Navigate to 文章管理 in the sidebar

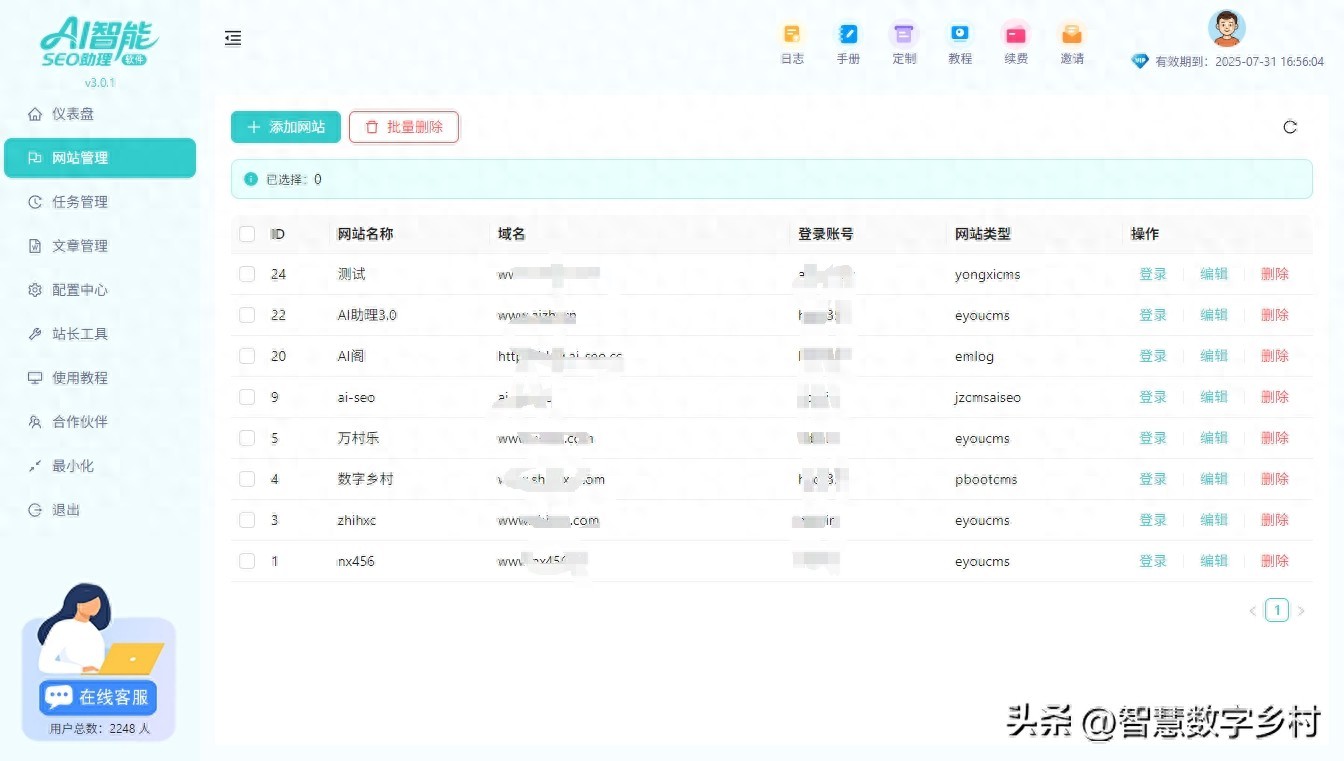click(x=80, y=246)
